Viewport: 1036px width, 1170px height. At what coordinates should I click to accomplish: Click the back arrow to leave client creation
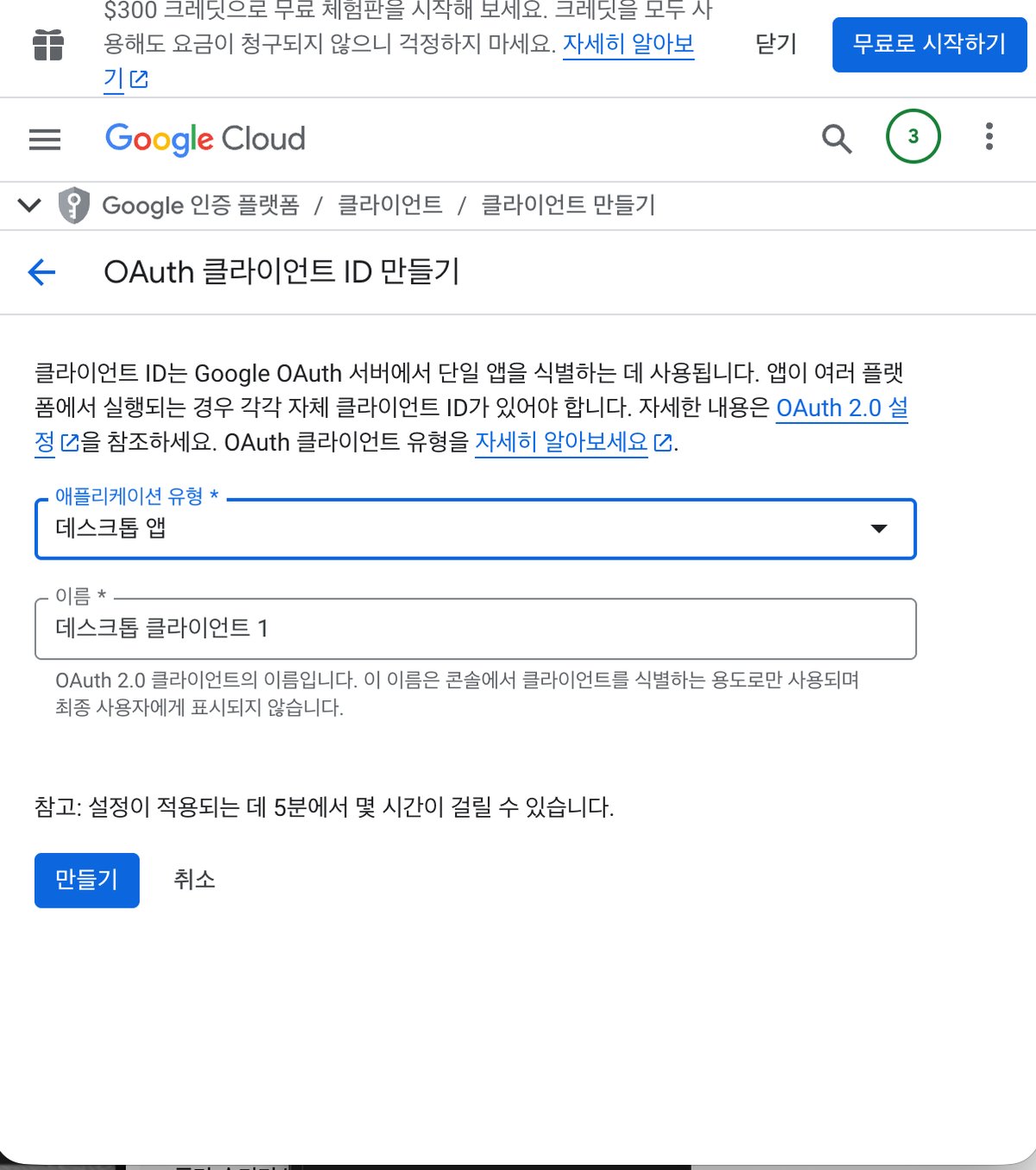pos(41,273)
